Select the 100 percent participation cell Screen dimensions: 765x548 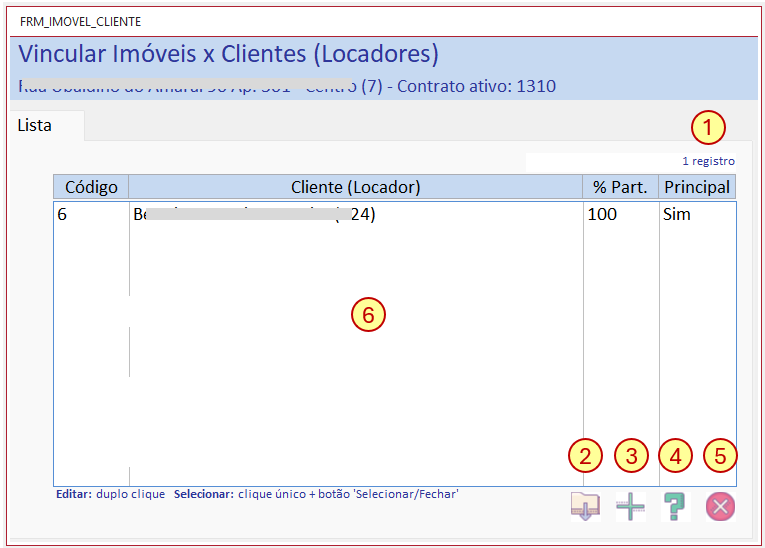(621, 214)
